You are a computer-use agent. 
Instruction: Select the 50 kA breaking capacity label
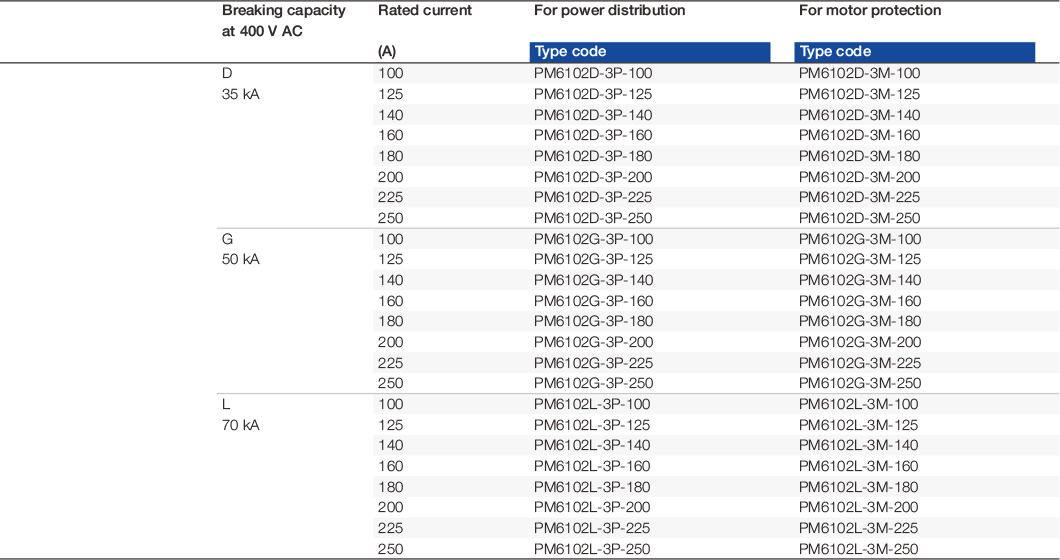tap(240, 259)
